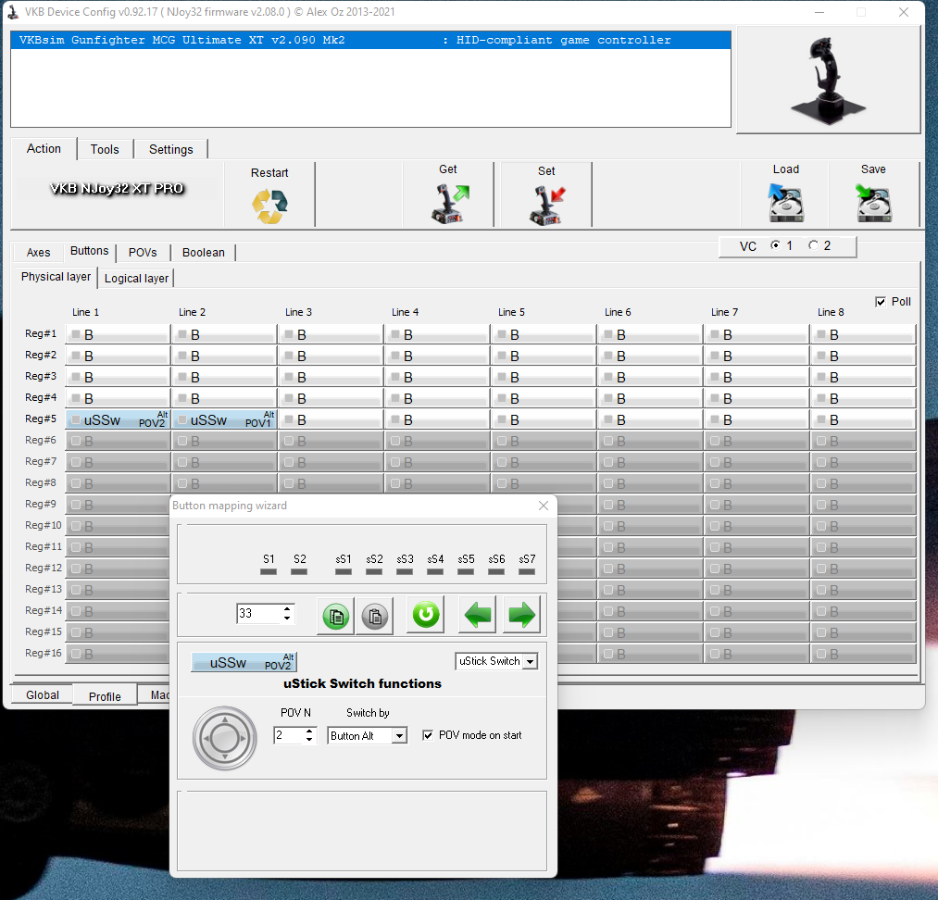
Task: Click the button number field showing 33
Action: coord(259,613)
